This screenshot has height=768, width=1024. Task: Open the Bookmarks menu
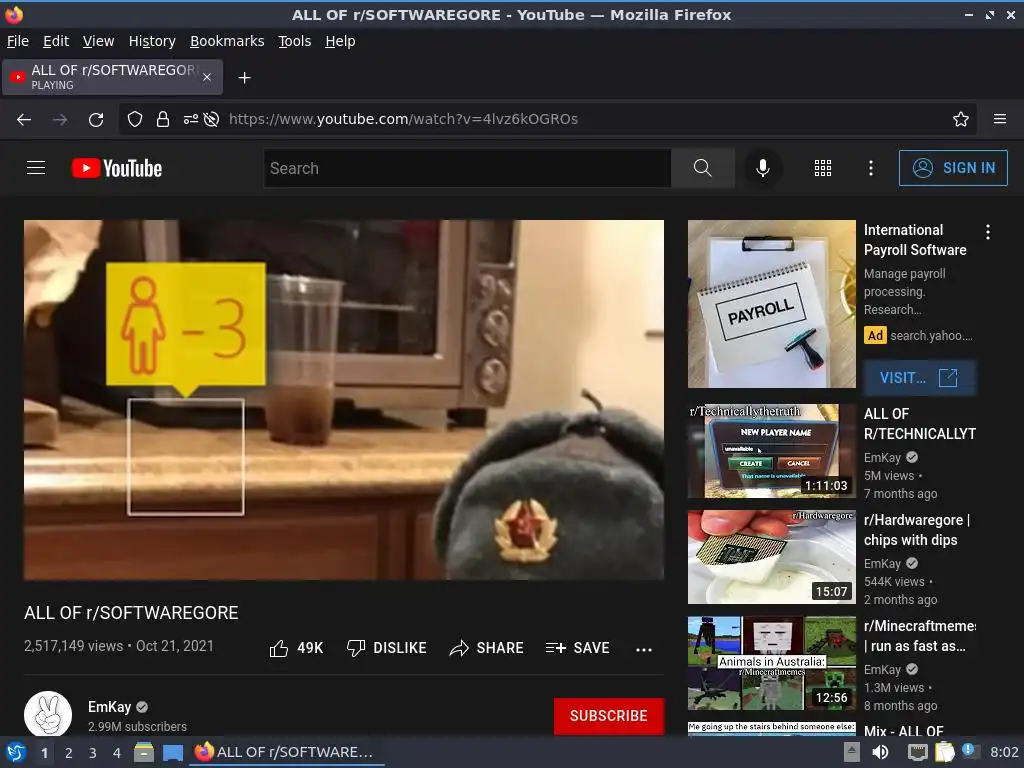pos(227,41)
